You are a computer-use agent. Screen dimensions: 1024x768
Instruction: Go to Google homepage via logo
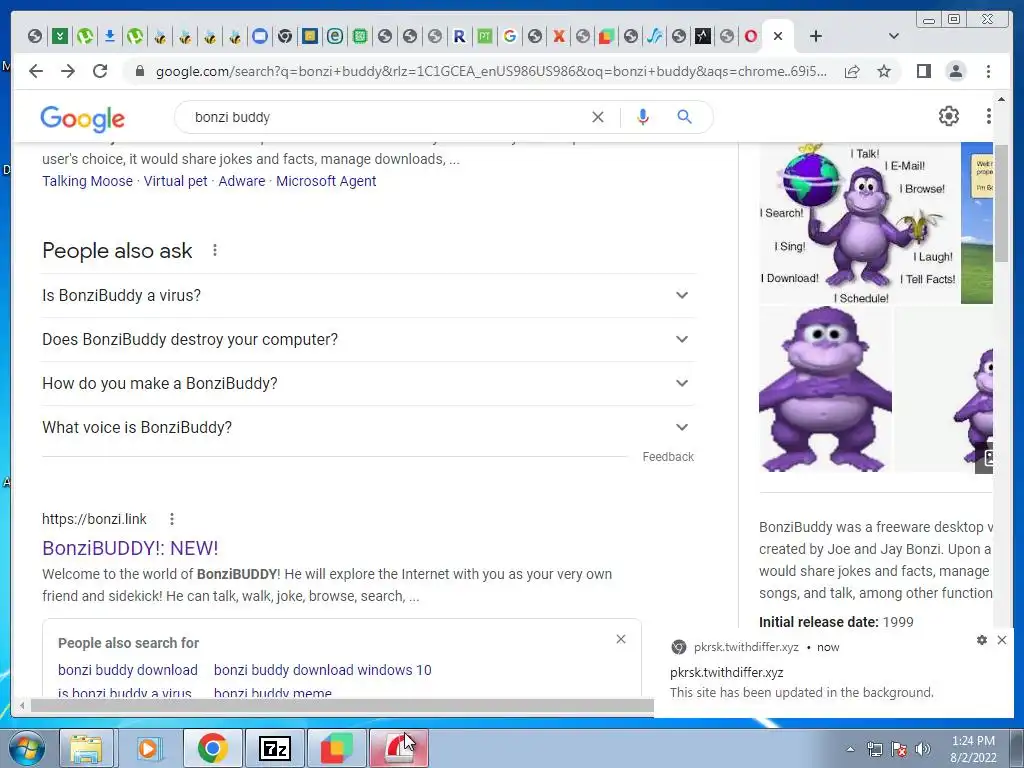(x=82, y=118)
